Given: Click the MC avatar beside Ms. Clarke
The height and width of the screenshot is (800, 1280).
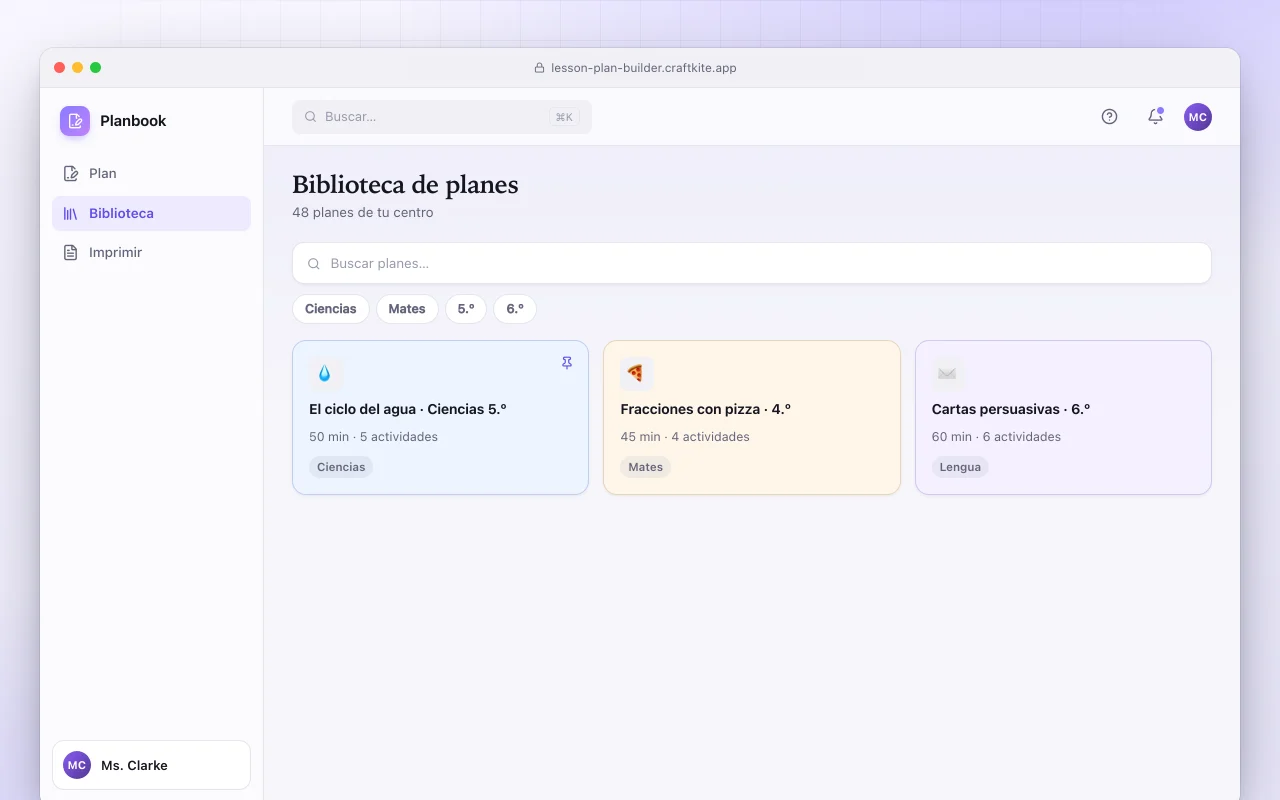Looking at the screenshot, I should coord(77,765).
